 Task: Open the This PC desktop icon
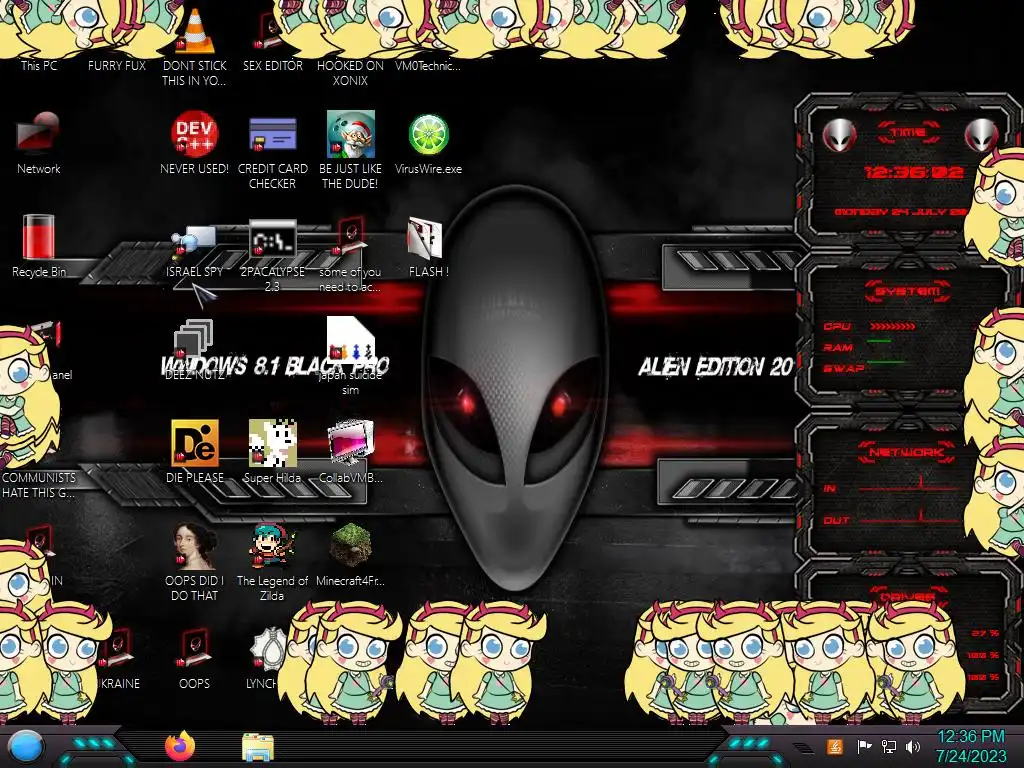[x=39, y=65]
